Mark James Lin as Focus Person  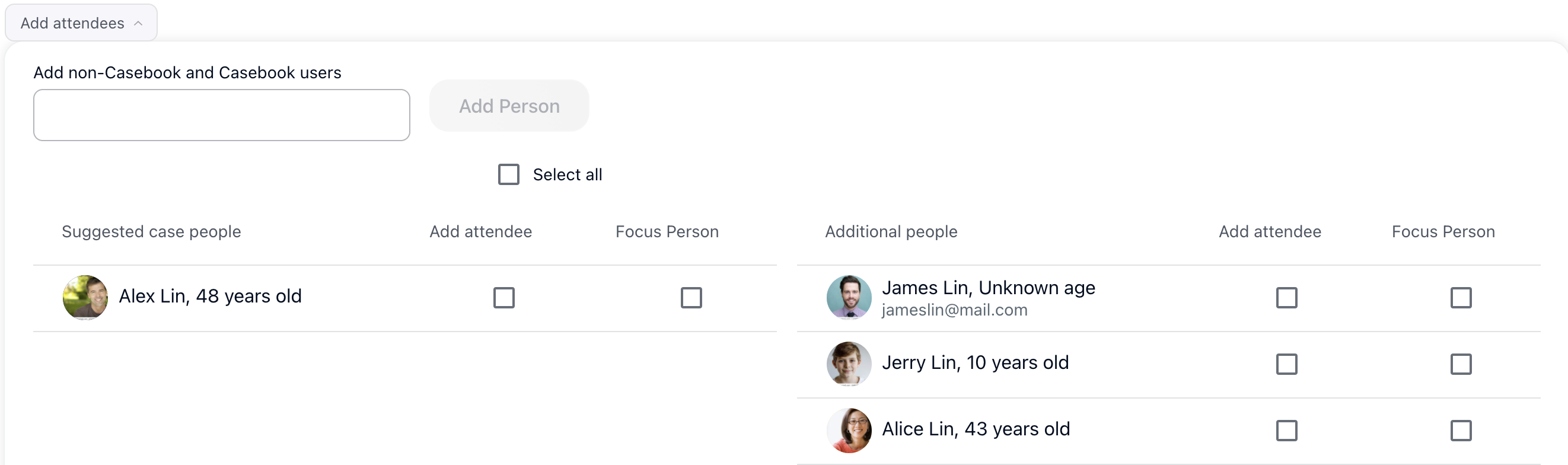point(1460,298)
